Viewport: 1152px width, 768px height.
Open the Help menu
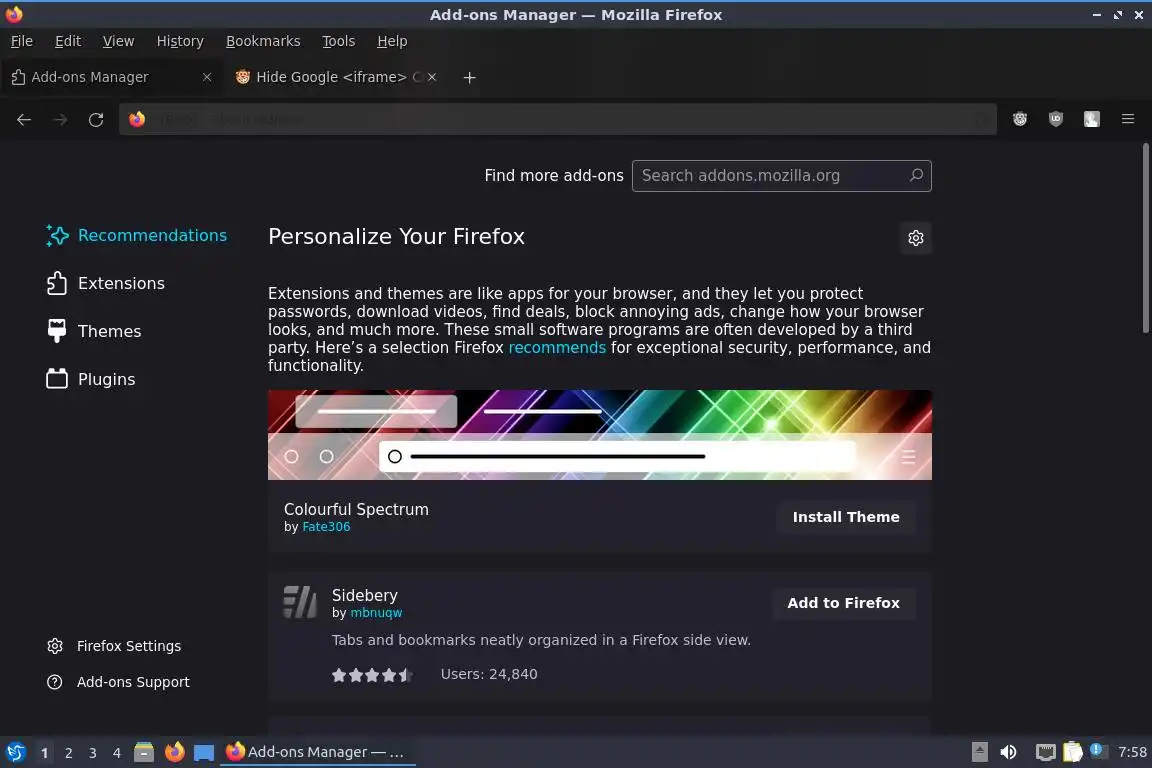pos(392,41)
